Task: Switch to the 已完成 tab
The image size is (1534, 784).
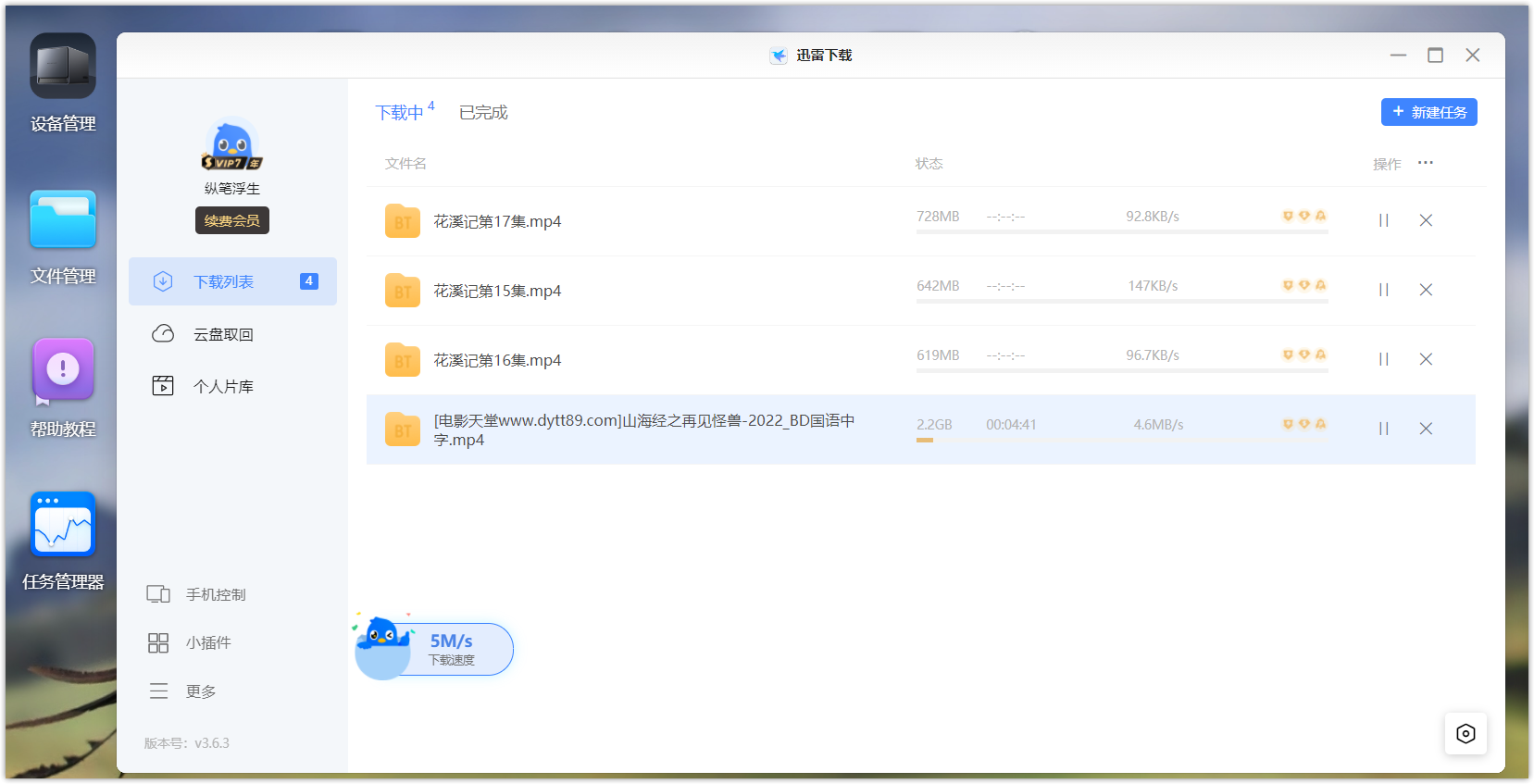Action: point(483,112)
